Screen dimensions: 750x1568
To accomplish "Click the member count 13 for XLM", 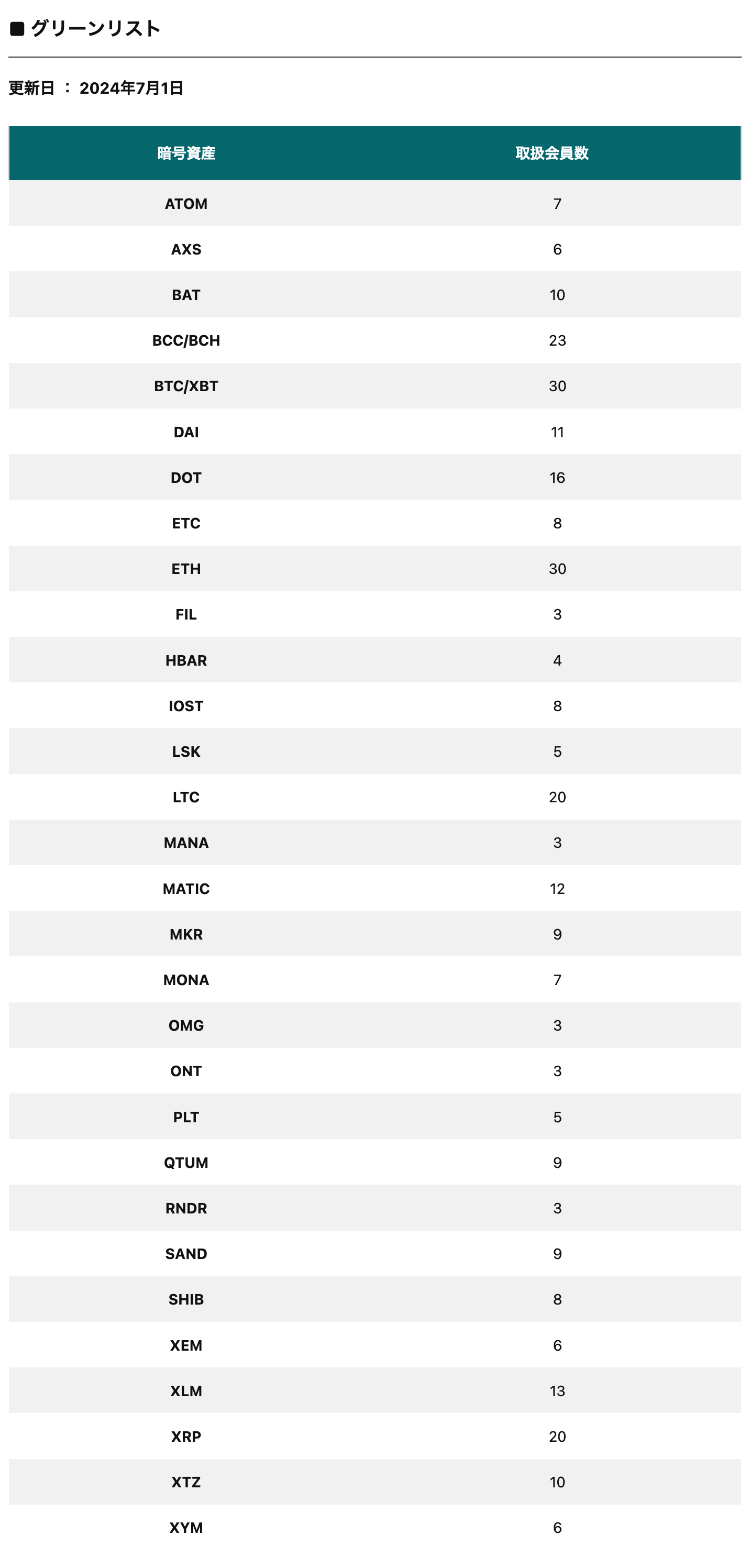I will click(557, 1391).
